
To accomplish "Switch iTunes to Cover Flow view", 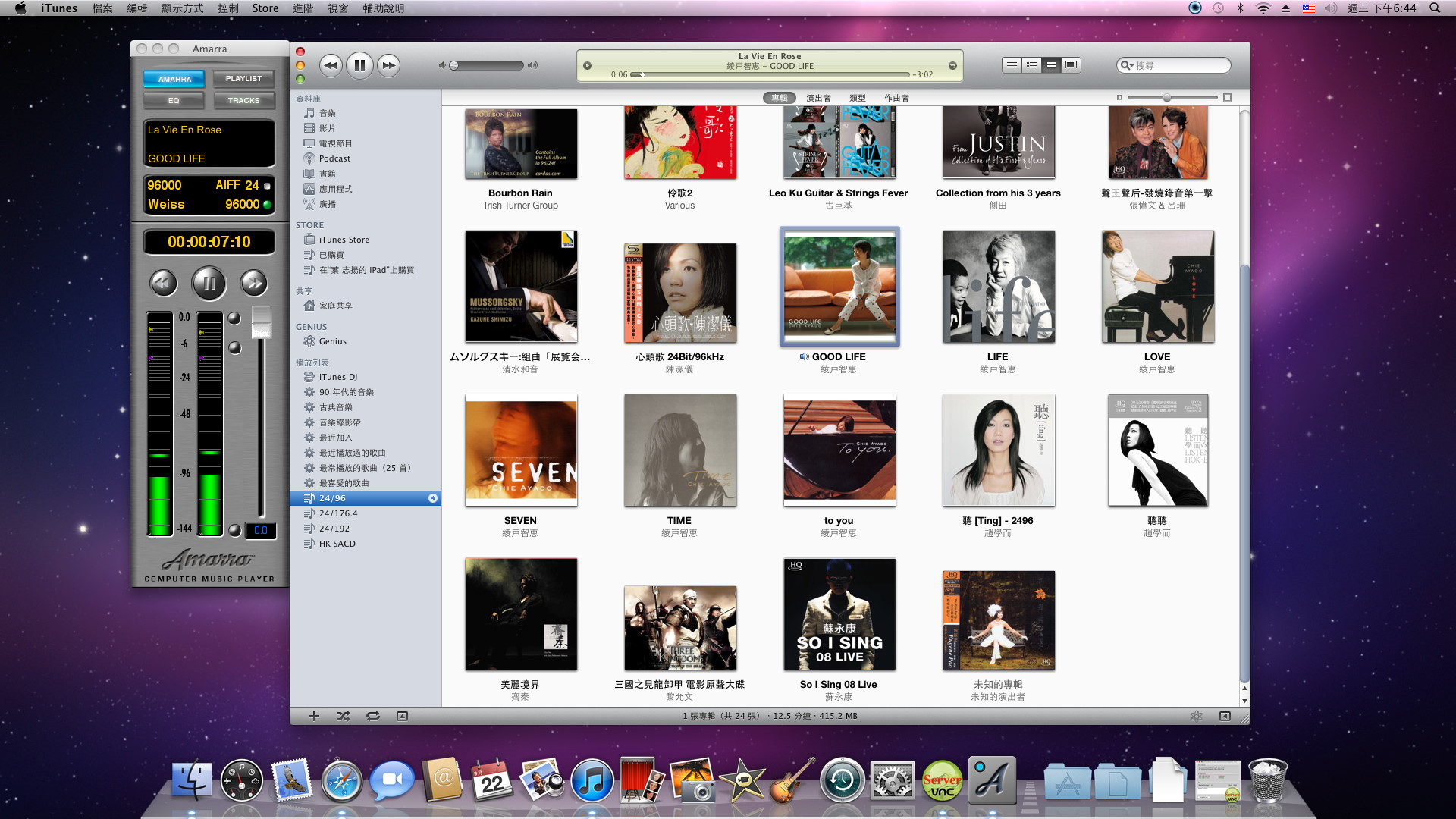I will point(1071,65).
